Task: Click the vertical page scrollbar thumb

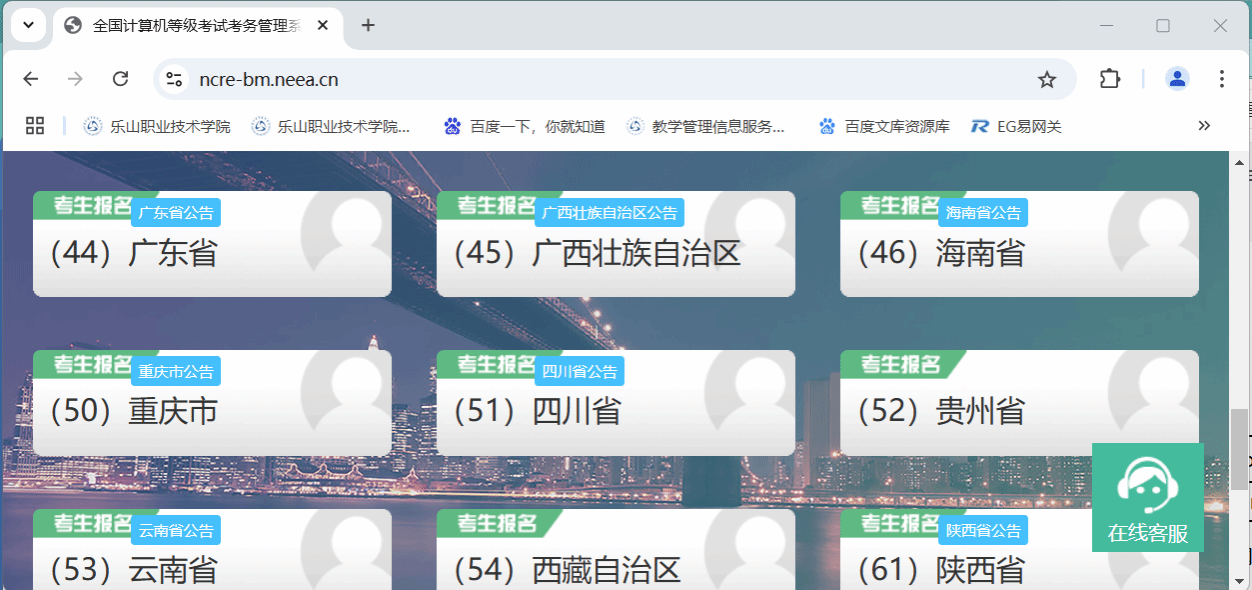Action: point(1239,448)
